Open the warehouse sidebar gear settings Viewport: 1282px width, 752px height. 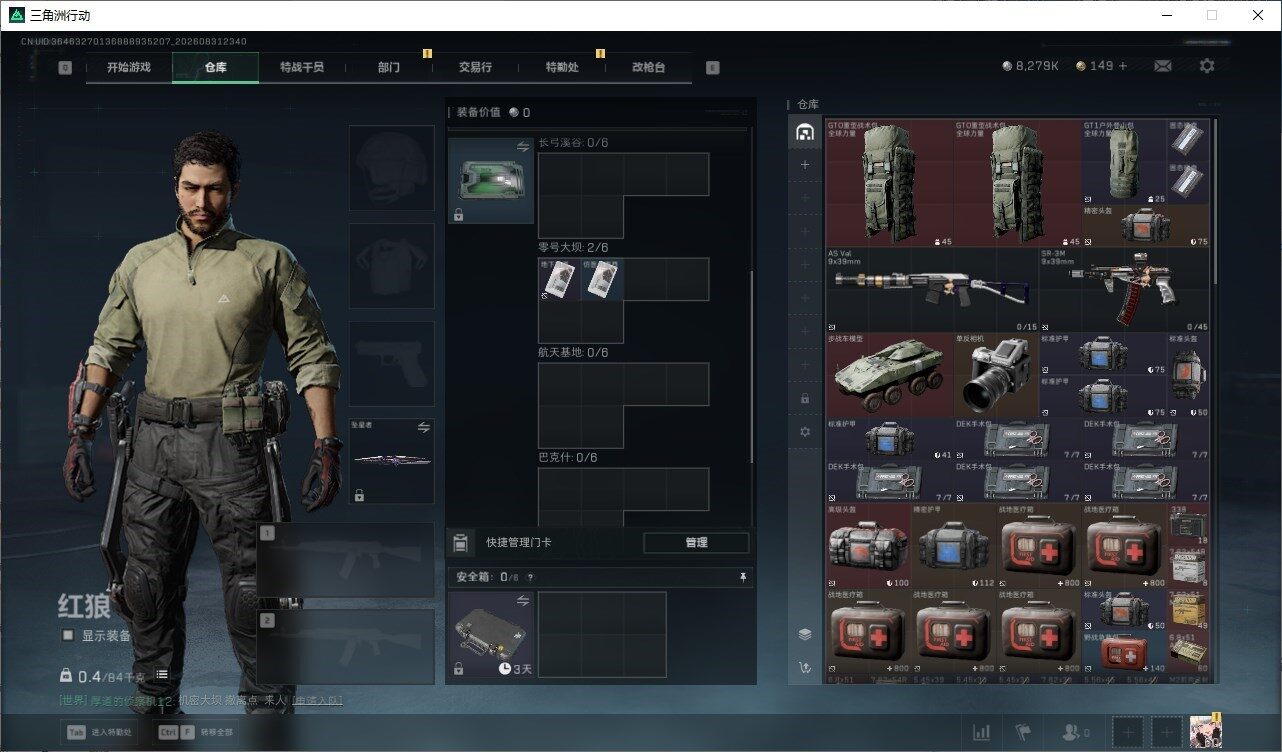point(805,432)
